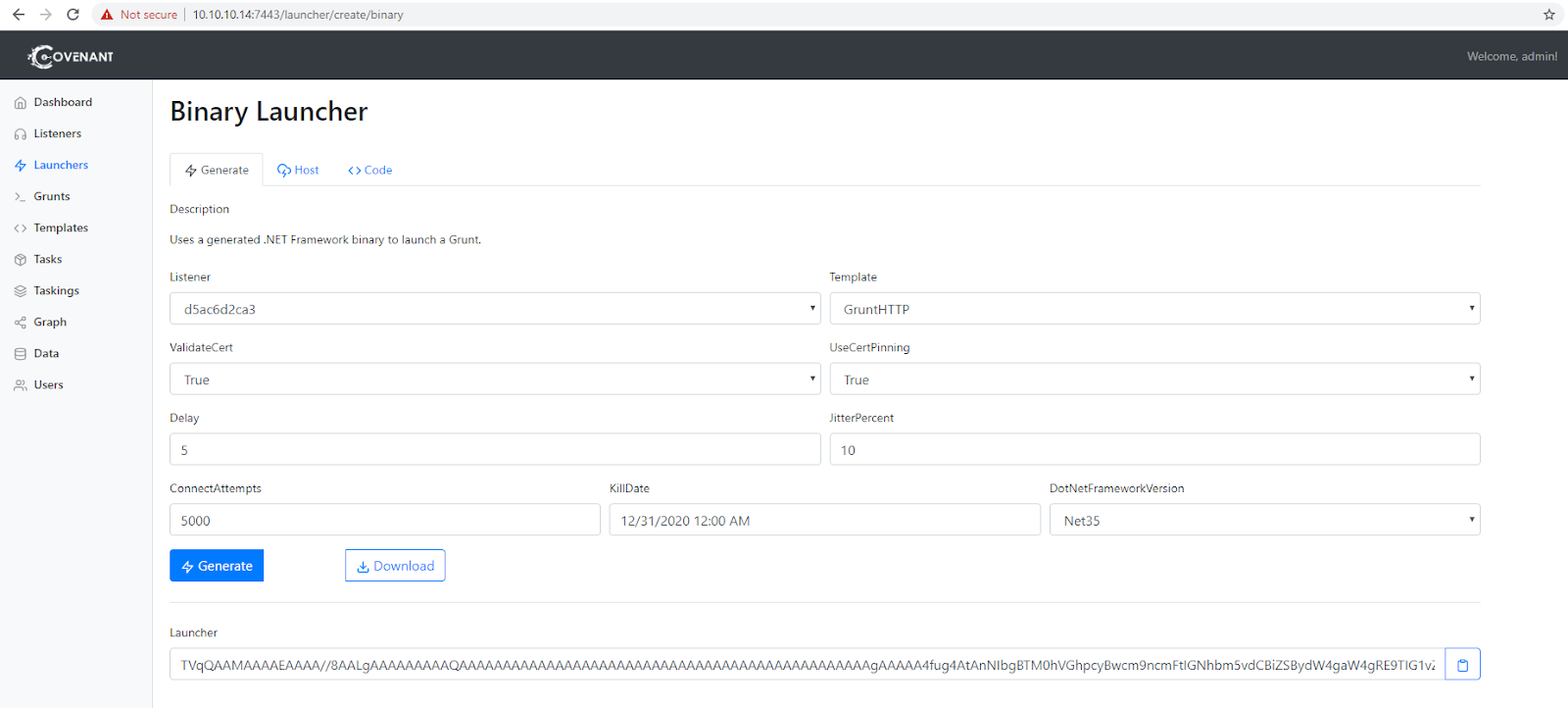Click the browser address bar URL
The image size is (1568, 708).
pos(298,15)
